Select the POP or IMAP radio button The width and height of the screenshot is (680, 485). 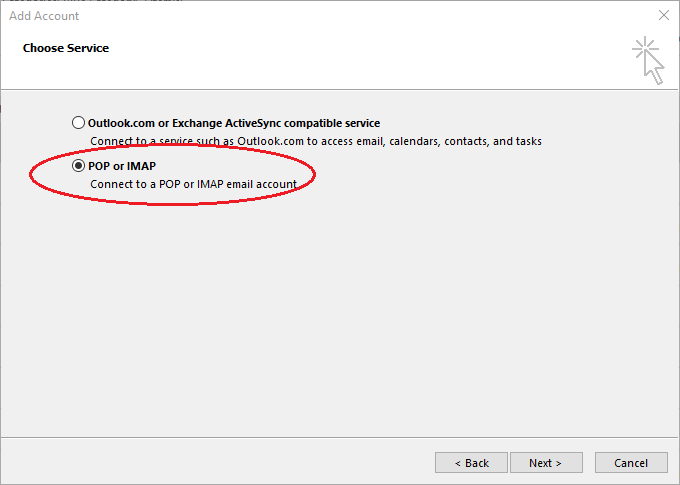pyautogui.click(x=78, y=166)
